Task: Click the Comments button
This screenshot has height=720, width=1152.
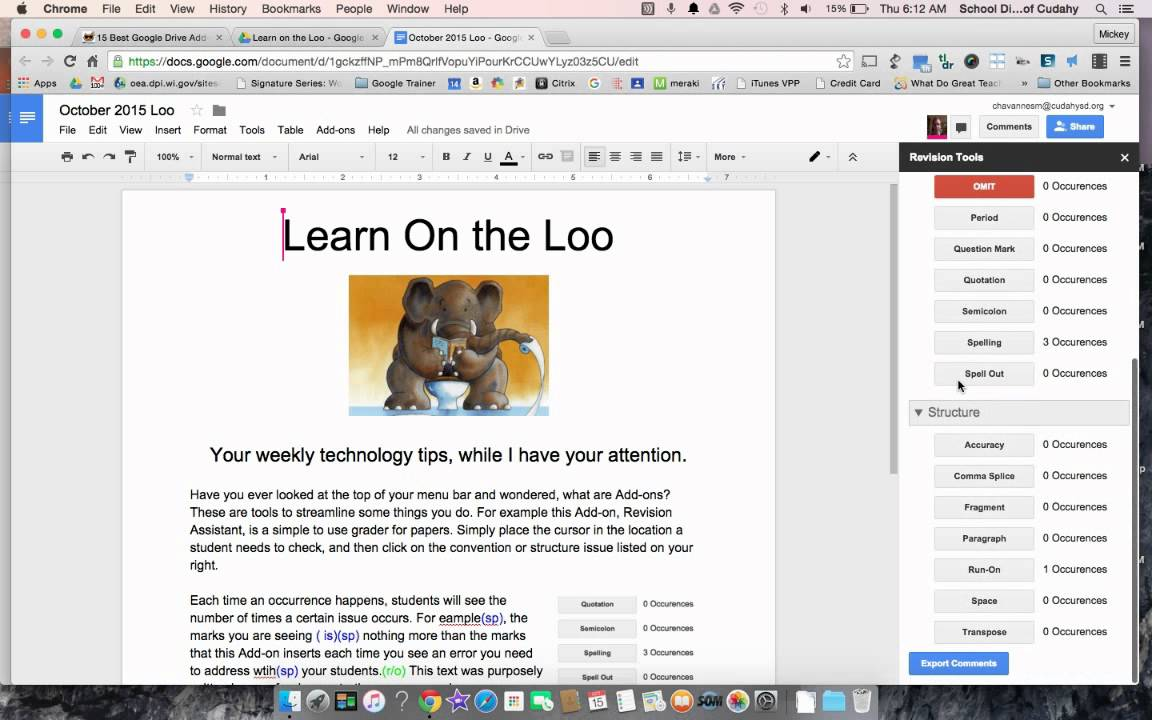Action: (1009, 126)
